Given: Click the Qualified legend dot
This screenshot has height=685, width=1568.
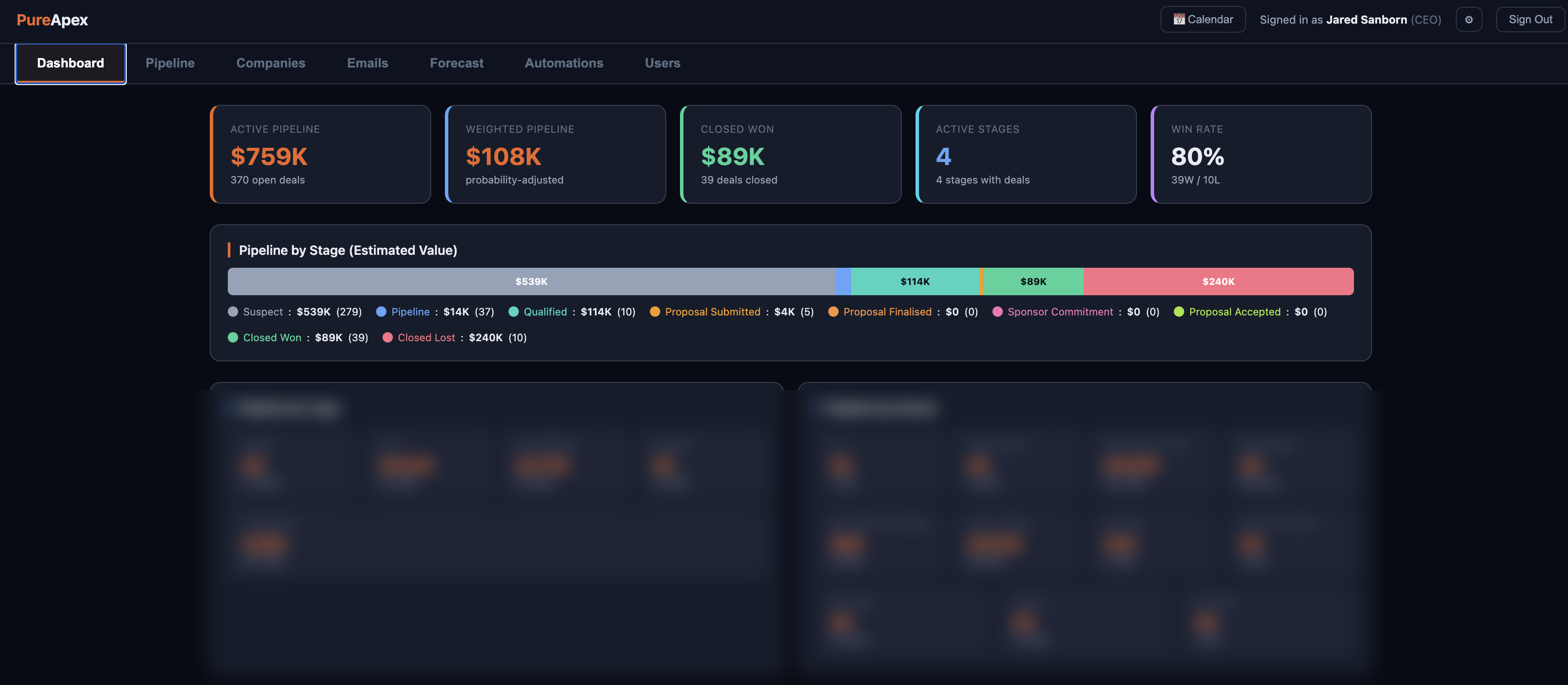Looking at the screenshot, I should [x=513, y=312].
